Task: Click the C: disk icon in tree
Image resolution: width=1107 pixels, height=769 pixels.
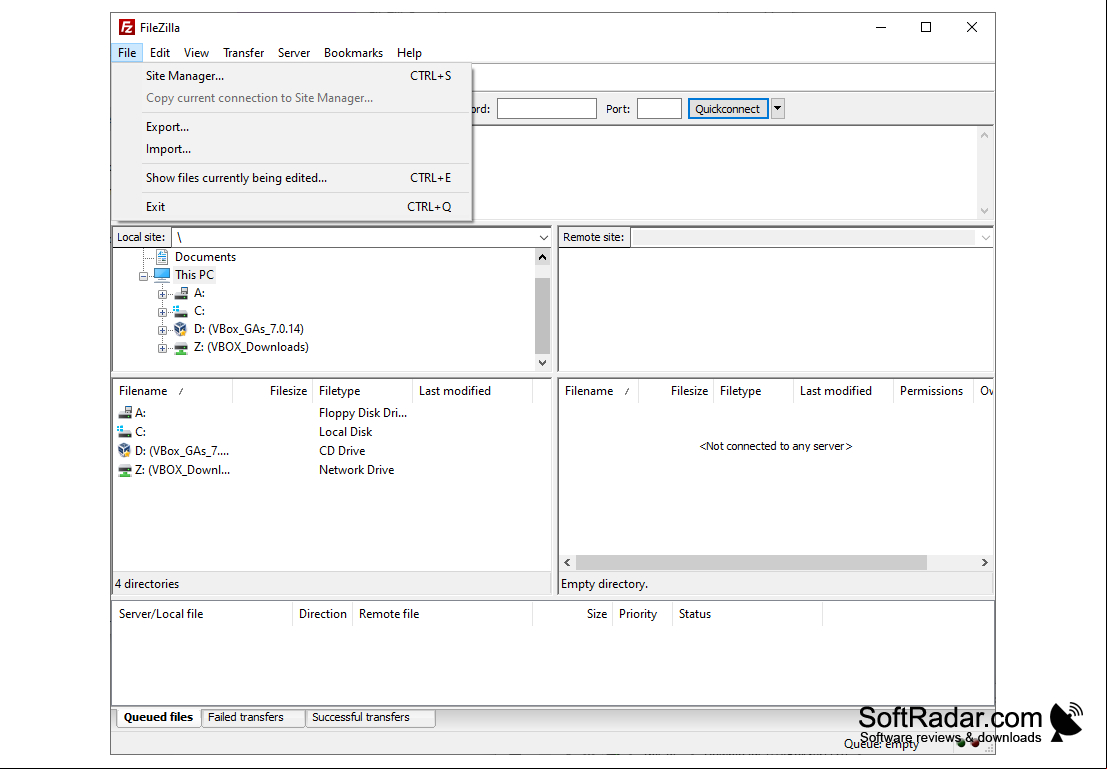Action: click(x=181, y=311)
